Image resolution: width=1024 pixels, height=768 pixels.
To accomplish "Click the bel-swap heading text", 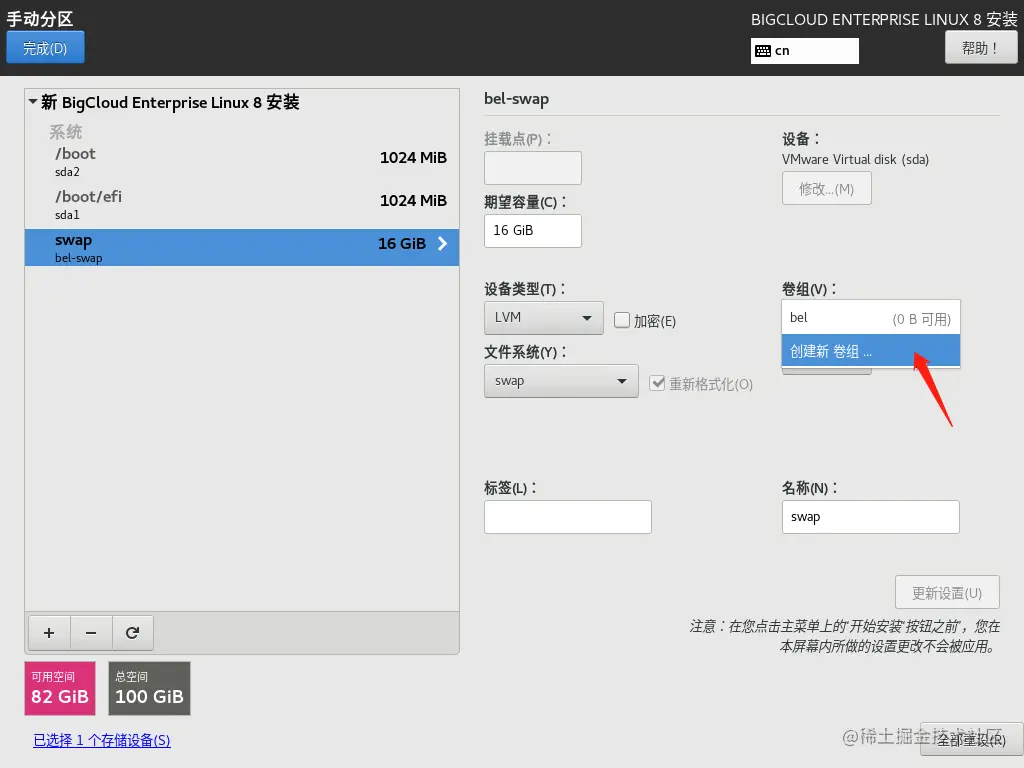I will 517,99.
